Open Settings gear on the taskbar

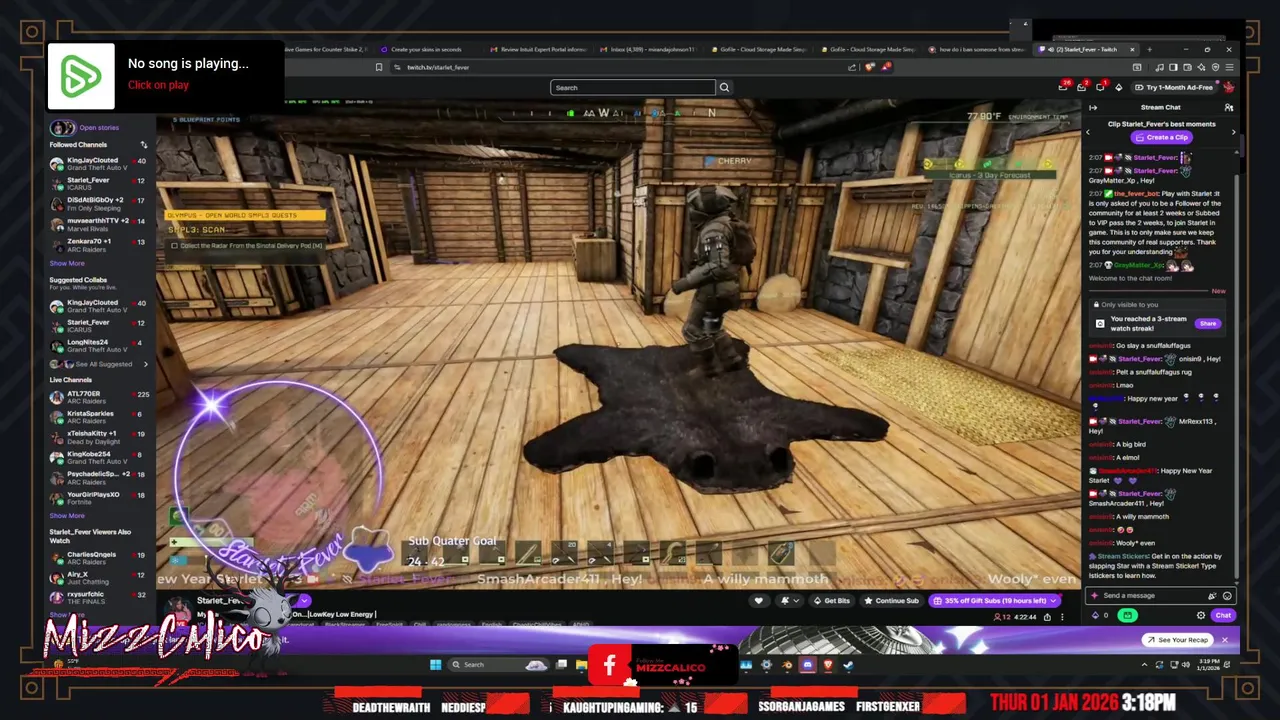coord(766,665)
